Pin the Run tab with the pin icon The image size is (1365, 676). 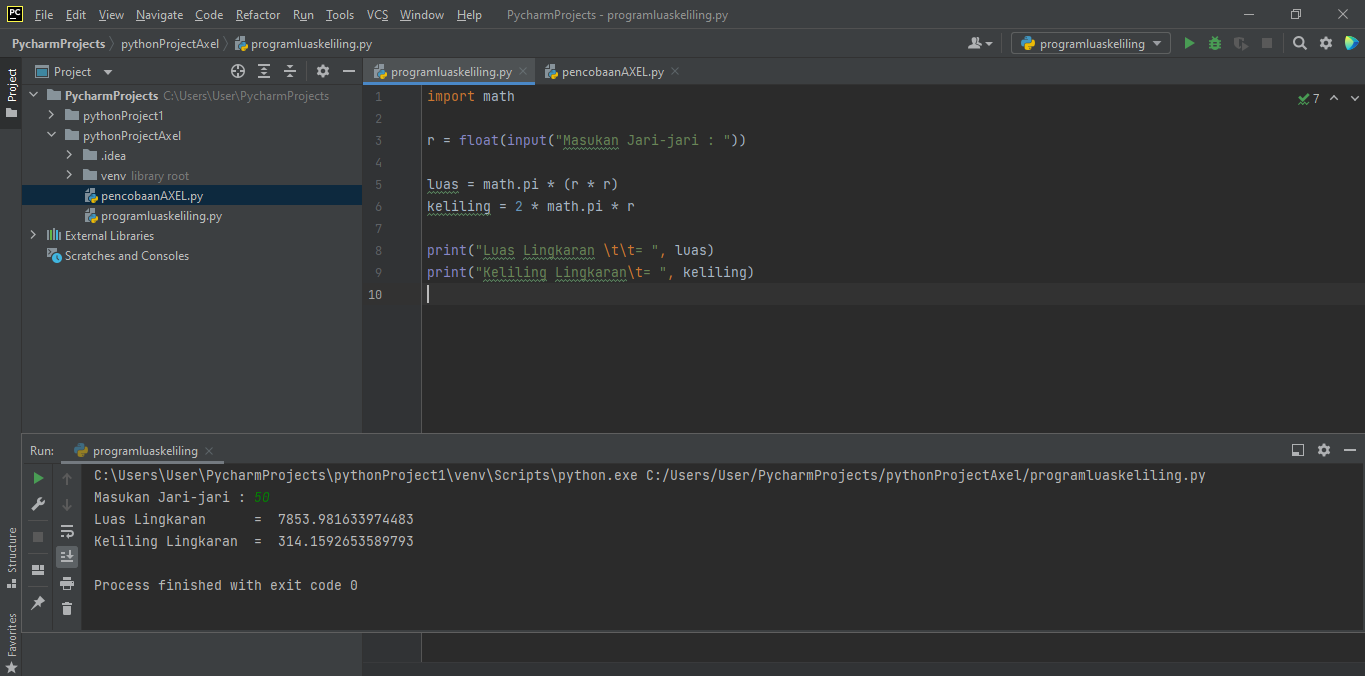(37, 604)
